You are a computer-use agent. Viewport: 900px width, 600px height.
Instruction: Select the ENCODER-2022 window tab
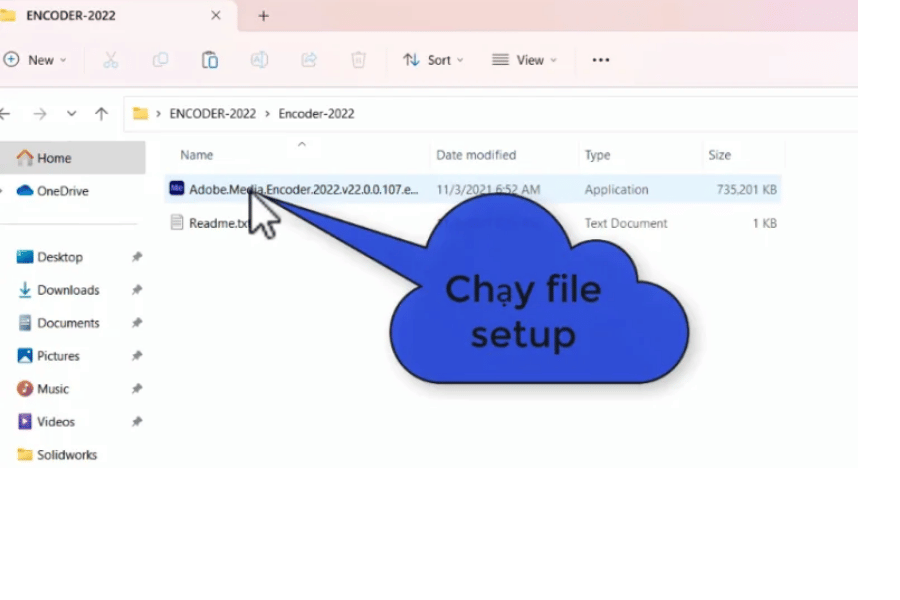(x=70, y=16)
